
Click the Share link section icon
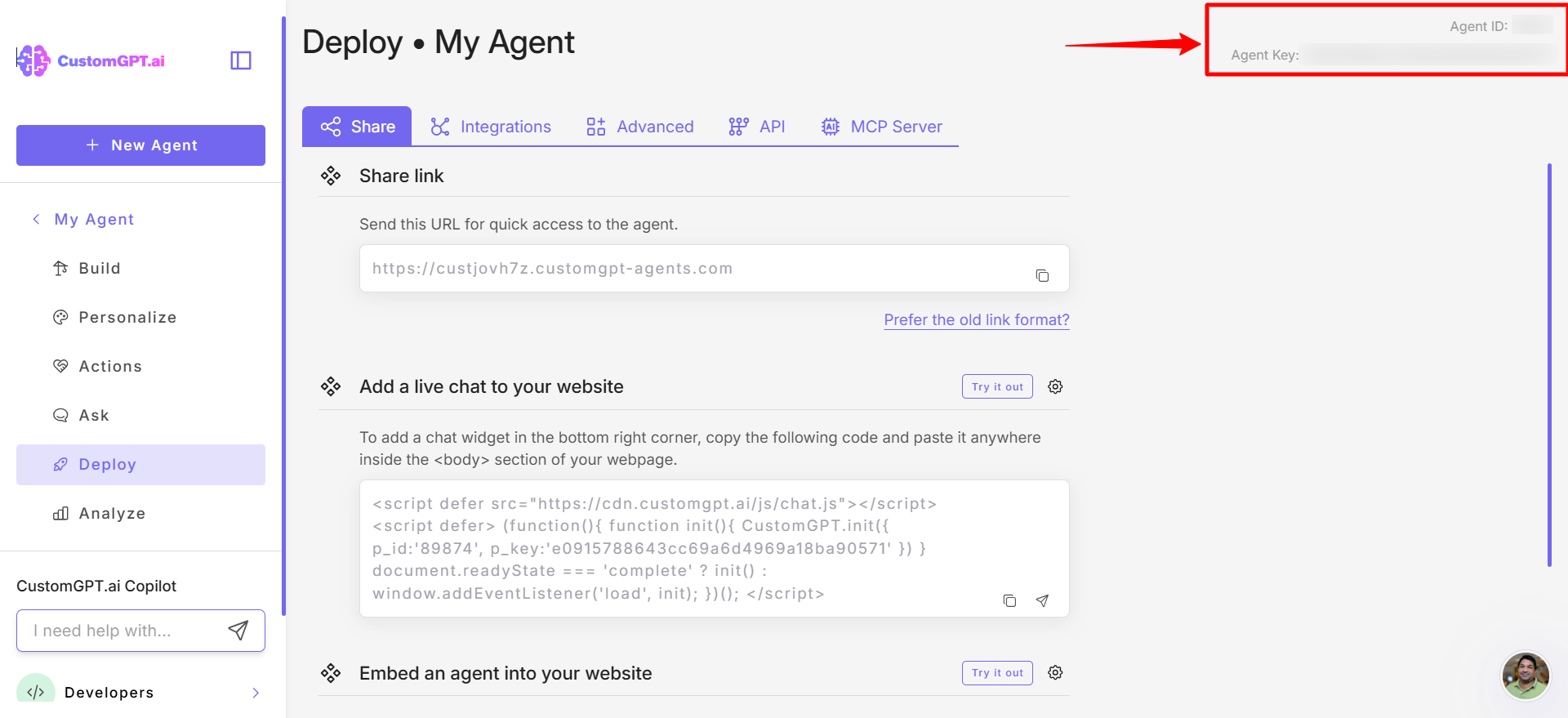pyautogui.click(x=331, y=176)
